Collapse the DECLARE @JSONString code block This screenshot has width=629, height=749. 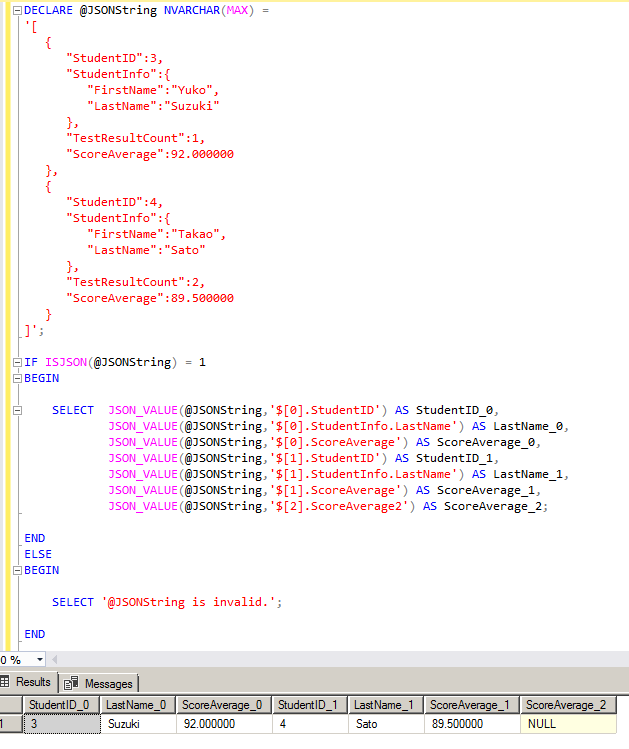click(x=18, y=9)
